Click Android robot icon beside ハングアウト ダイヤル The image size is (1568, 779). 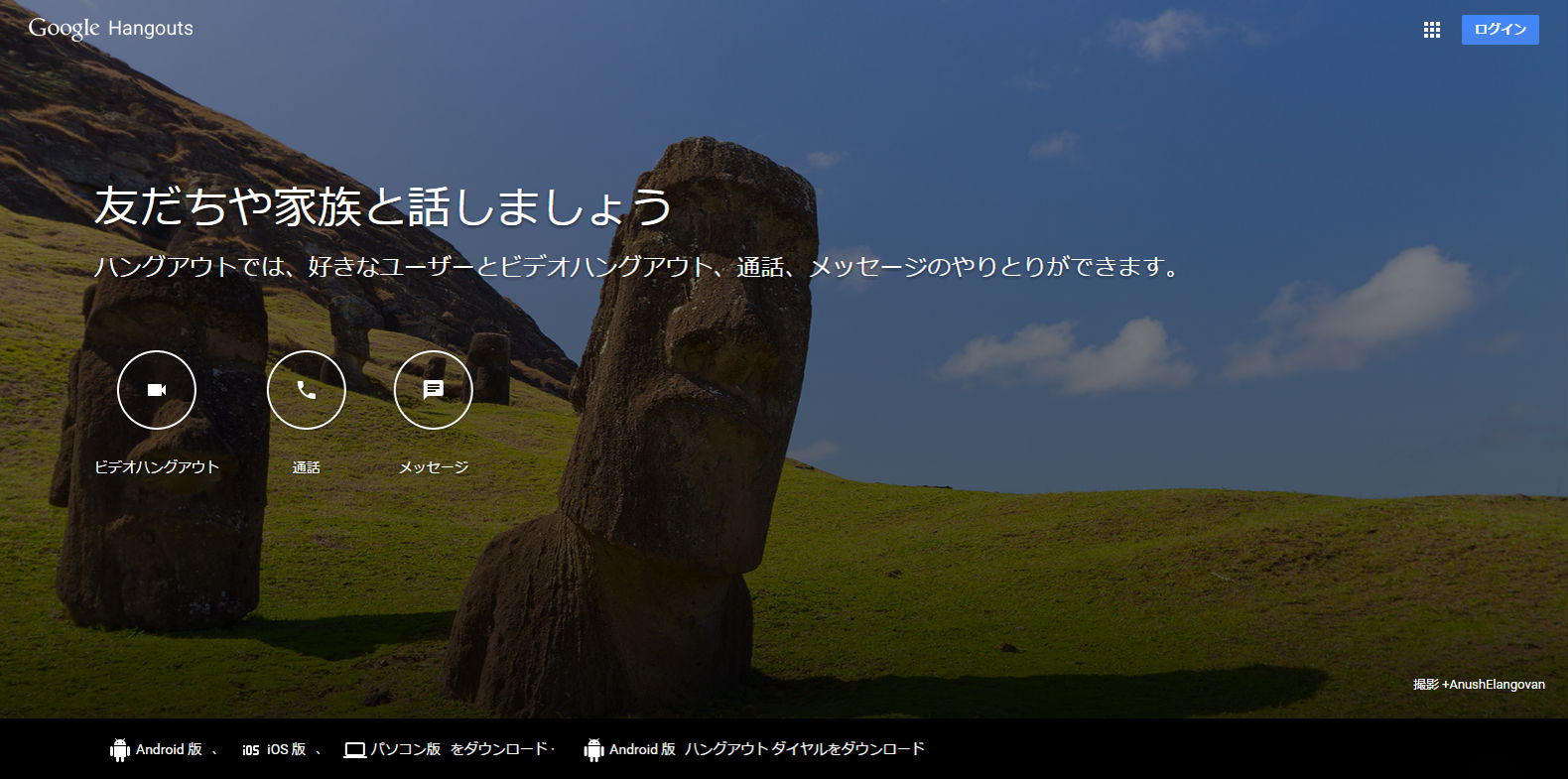593,750
